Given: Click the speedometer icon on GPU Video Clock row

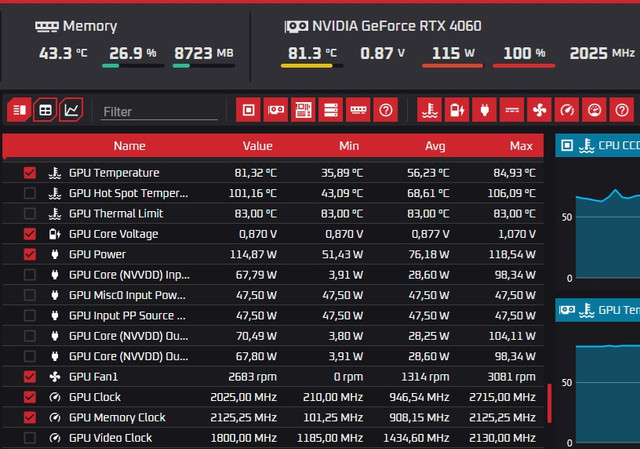Looking at the screenshot, I should pos(55,438).
